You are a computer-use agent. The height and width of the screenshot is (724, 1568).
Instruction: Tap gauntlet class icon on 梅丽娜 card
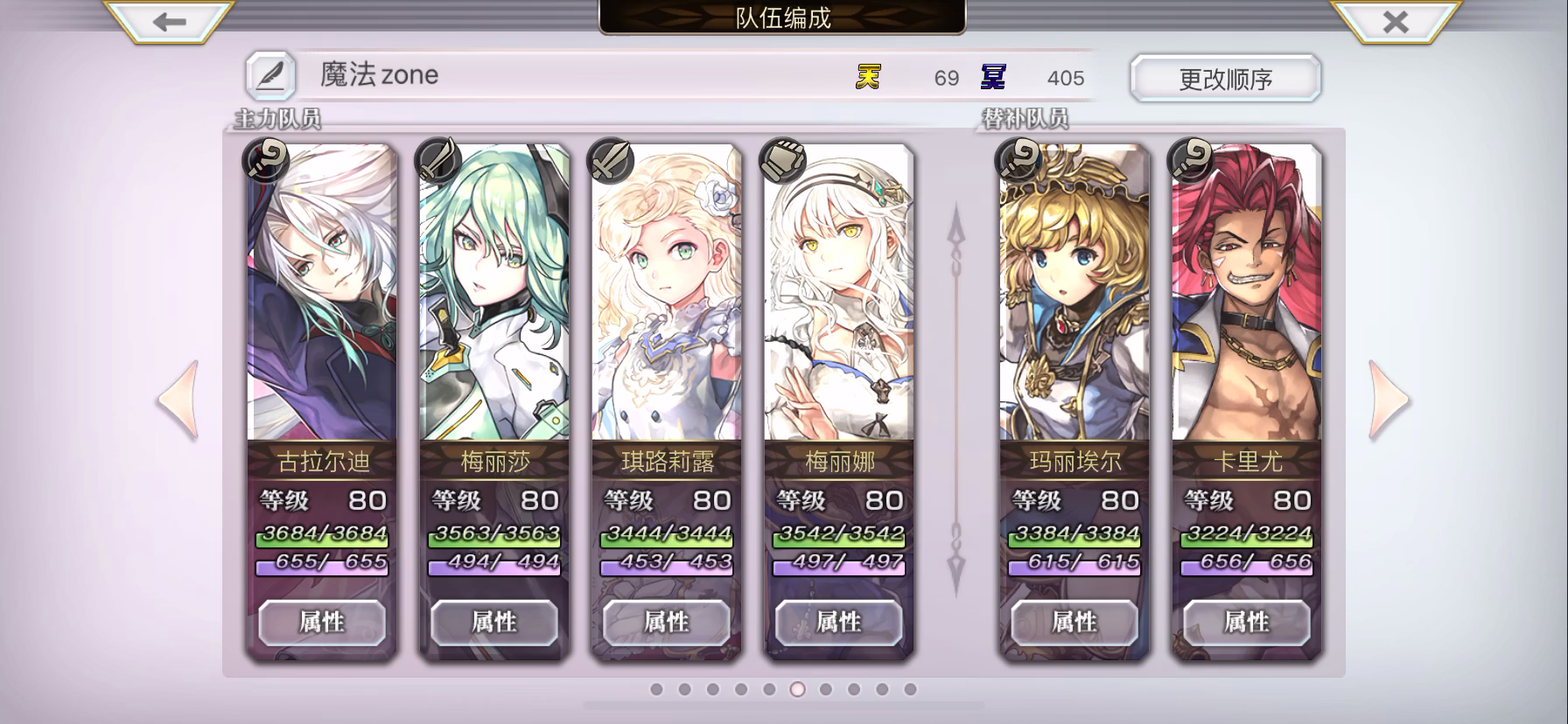tap(782, 161)
